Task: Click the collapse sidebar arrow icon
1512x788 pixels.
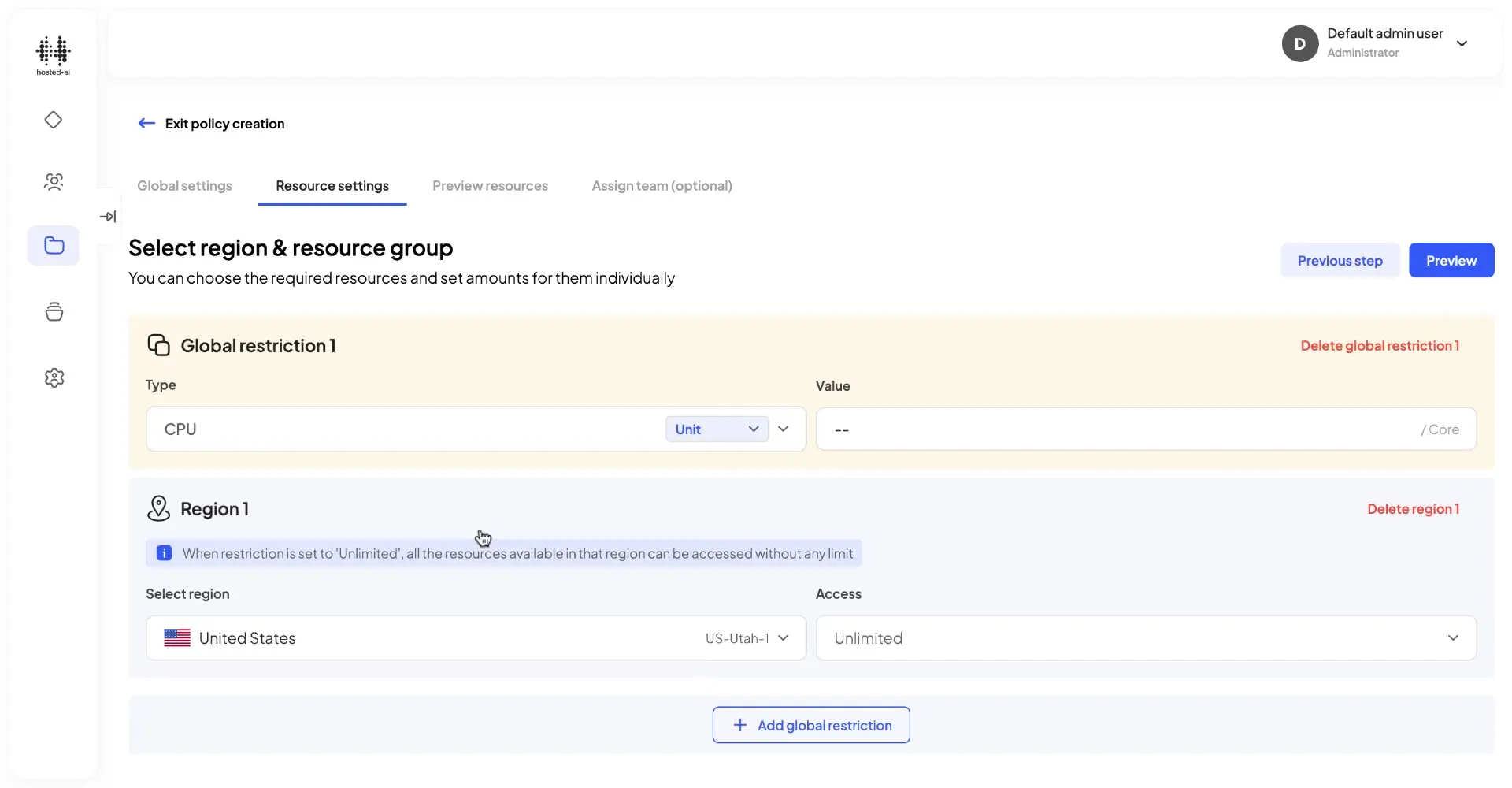Action: point(109,216)
